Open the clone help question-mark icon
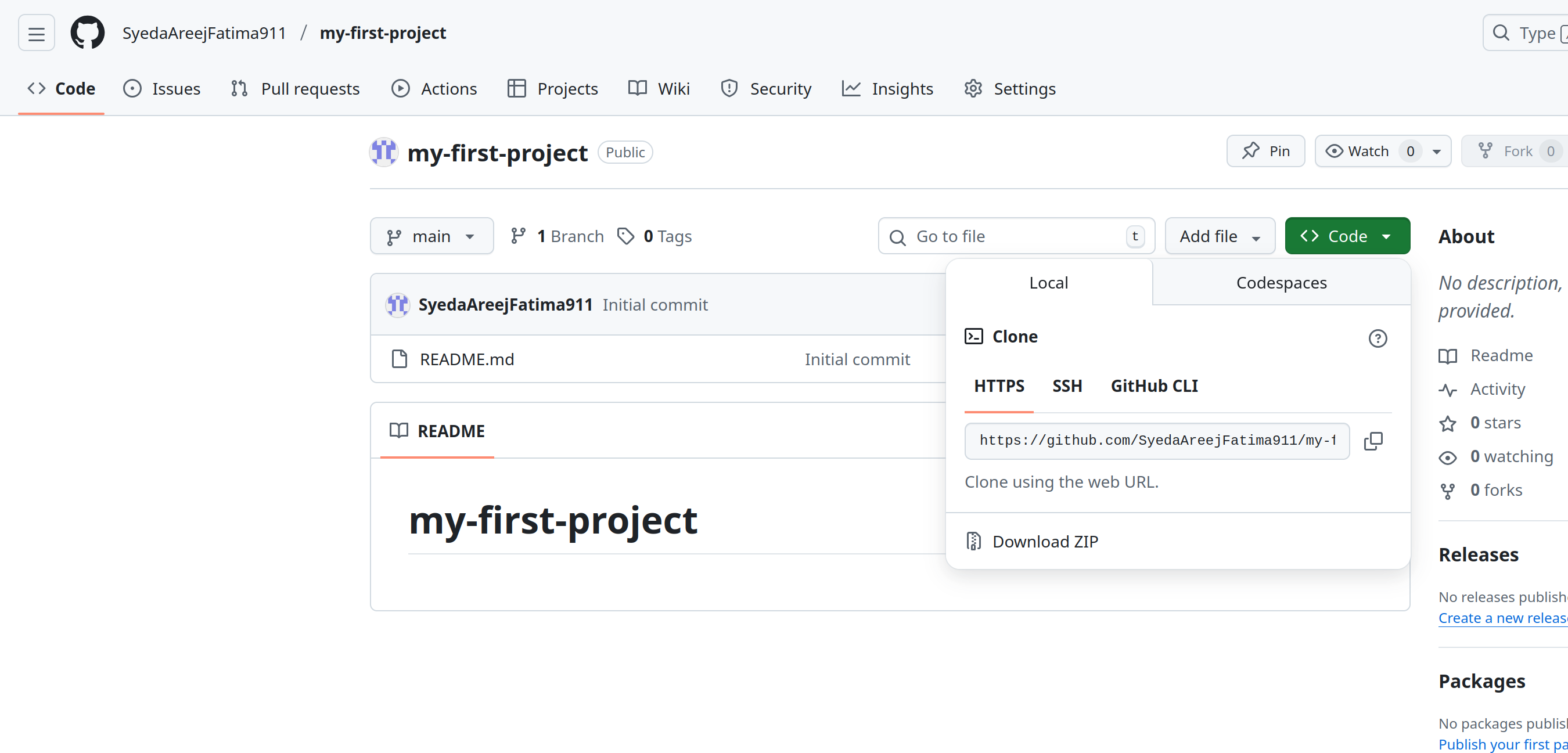This screenshot has width=1568, height=753. (x=1378, y=338)
